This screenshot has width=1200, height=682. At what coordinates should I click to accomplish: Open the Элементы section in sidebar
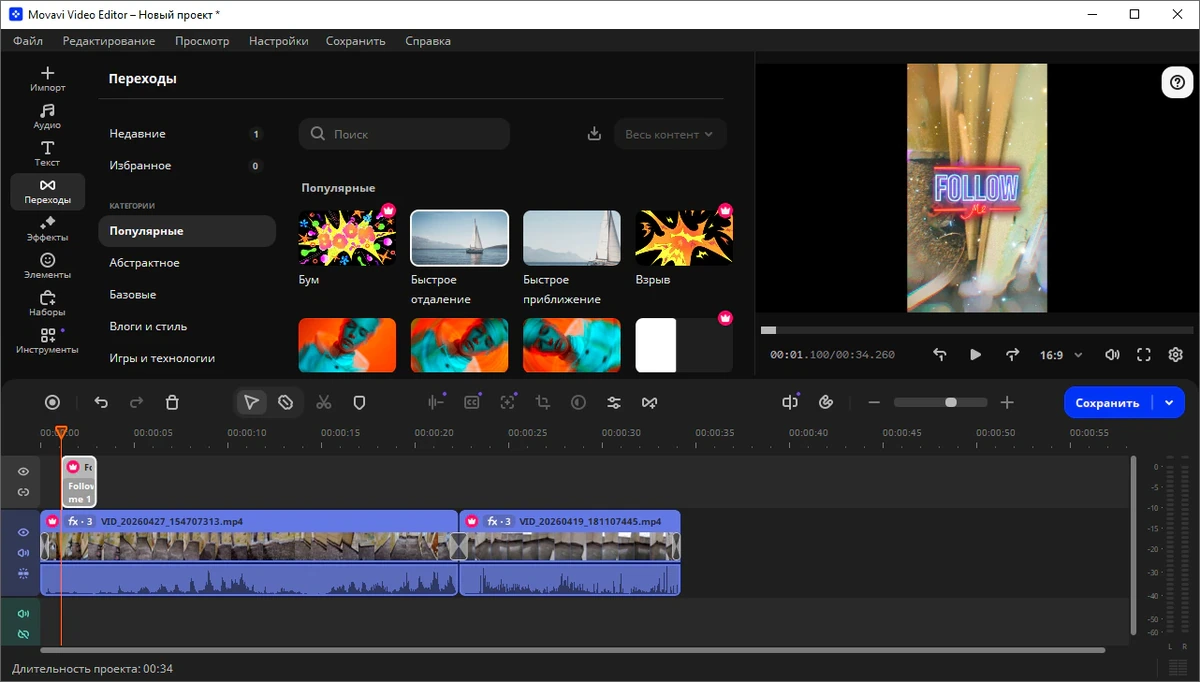[47, 265]
